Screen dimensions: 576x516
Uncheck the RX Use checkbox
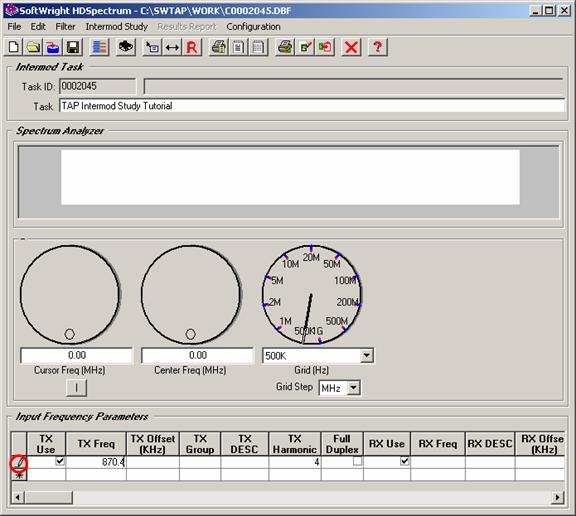pyautogui.click(x=404, y=461)
